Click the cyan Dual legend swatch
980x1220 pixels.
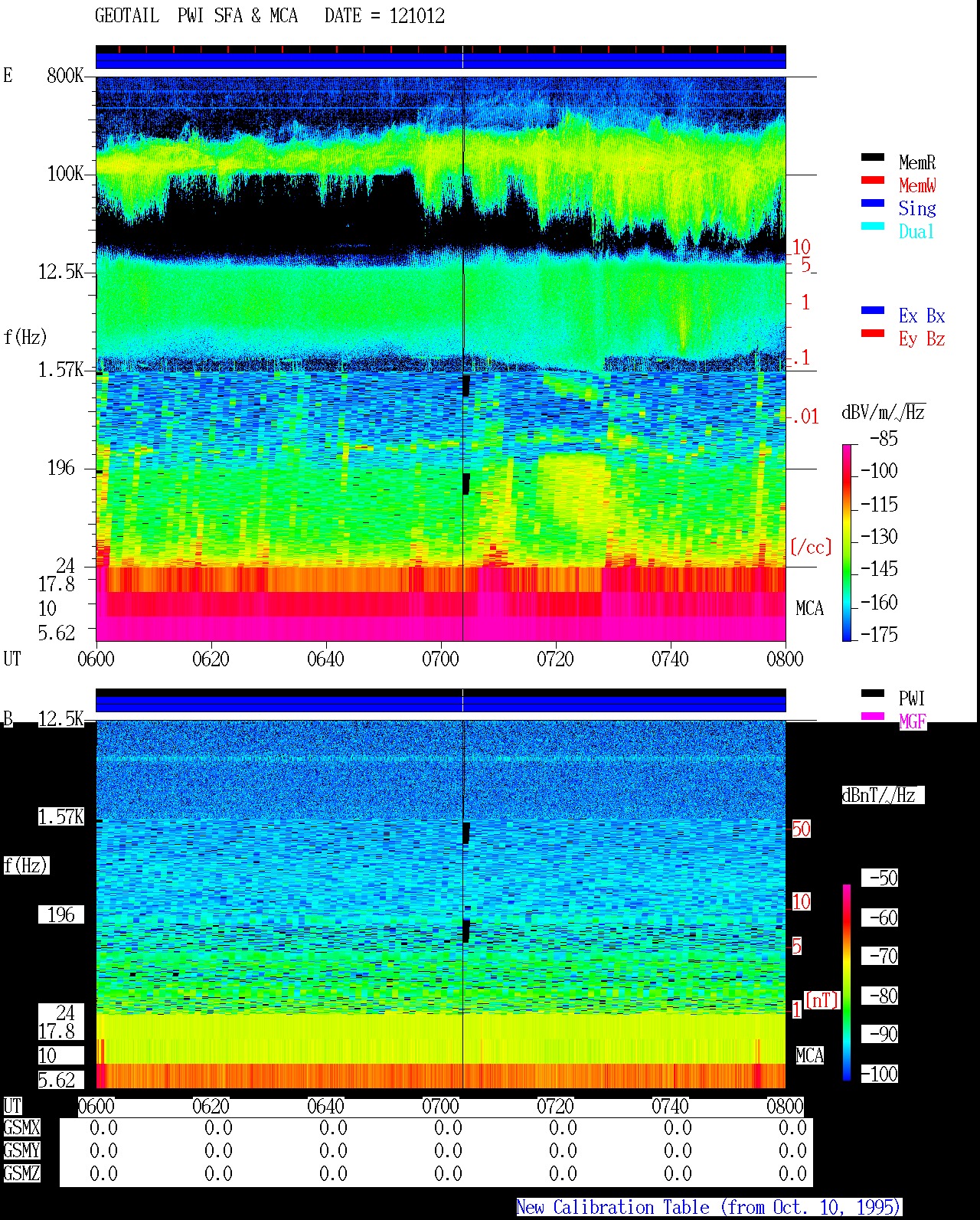click(x=873, y=227)
